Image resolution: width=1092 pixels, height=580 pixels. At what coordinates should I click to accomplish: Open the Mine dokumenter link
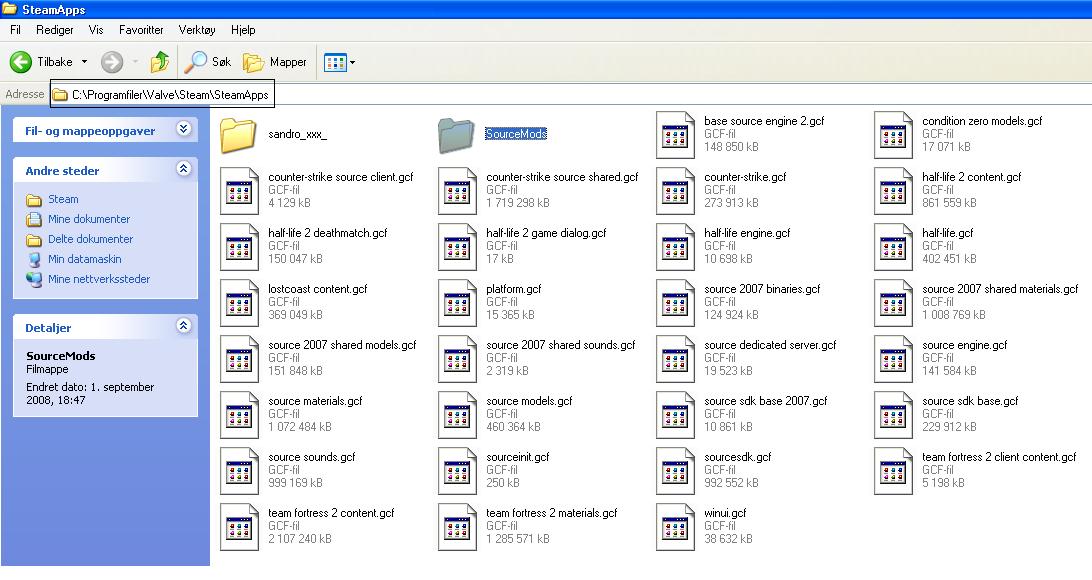[89, 219]
